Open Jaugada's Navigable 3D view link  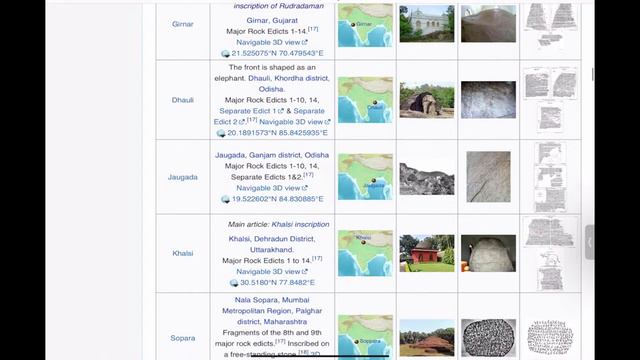[272, 188]
